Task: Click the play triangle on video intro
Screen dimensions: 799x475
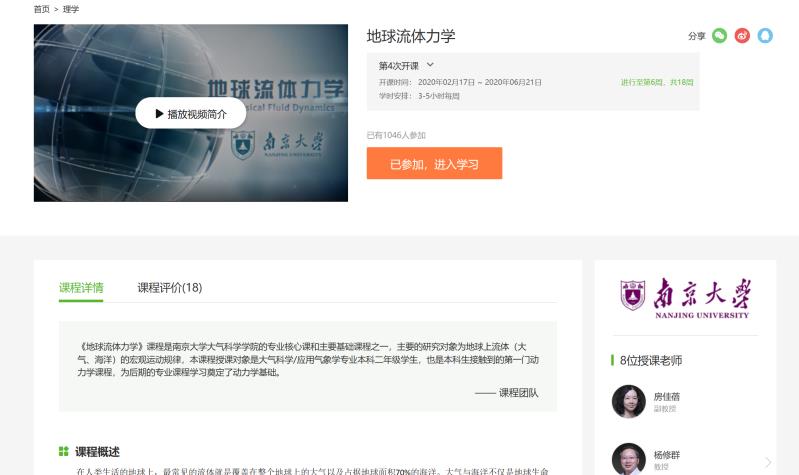Action: coord(160,114)
